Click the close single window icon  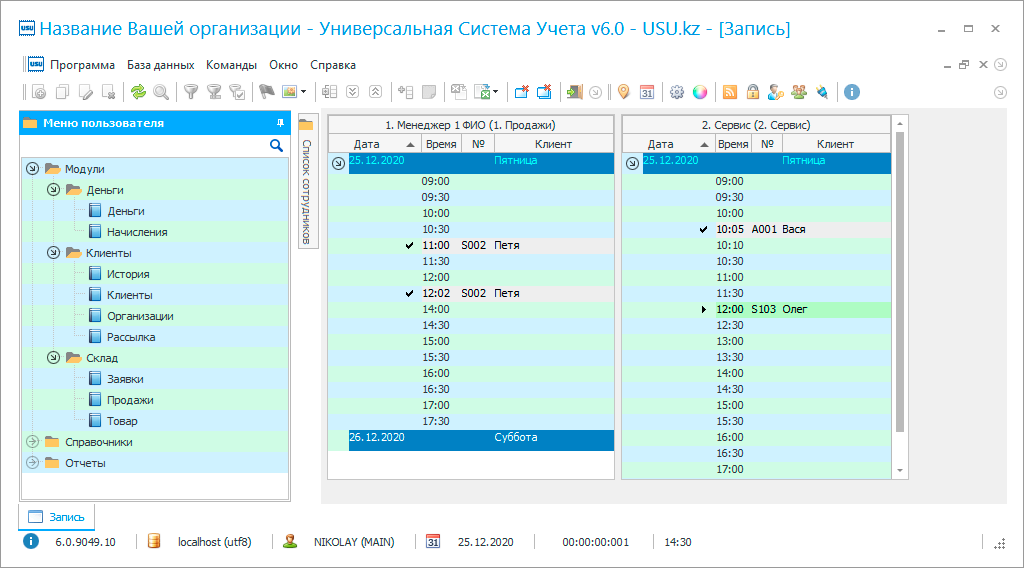[x=521, y=92]
